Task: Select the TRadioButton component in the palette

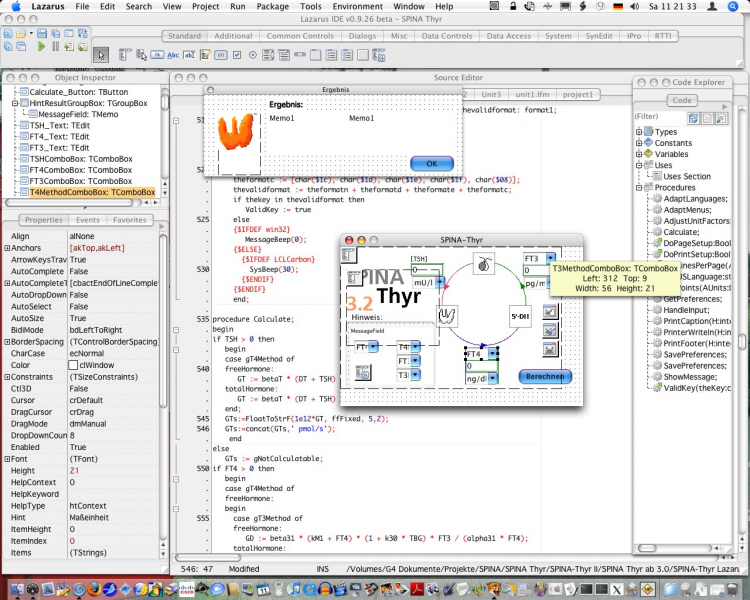Action: click(252, 54)
